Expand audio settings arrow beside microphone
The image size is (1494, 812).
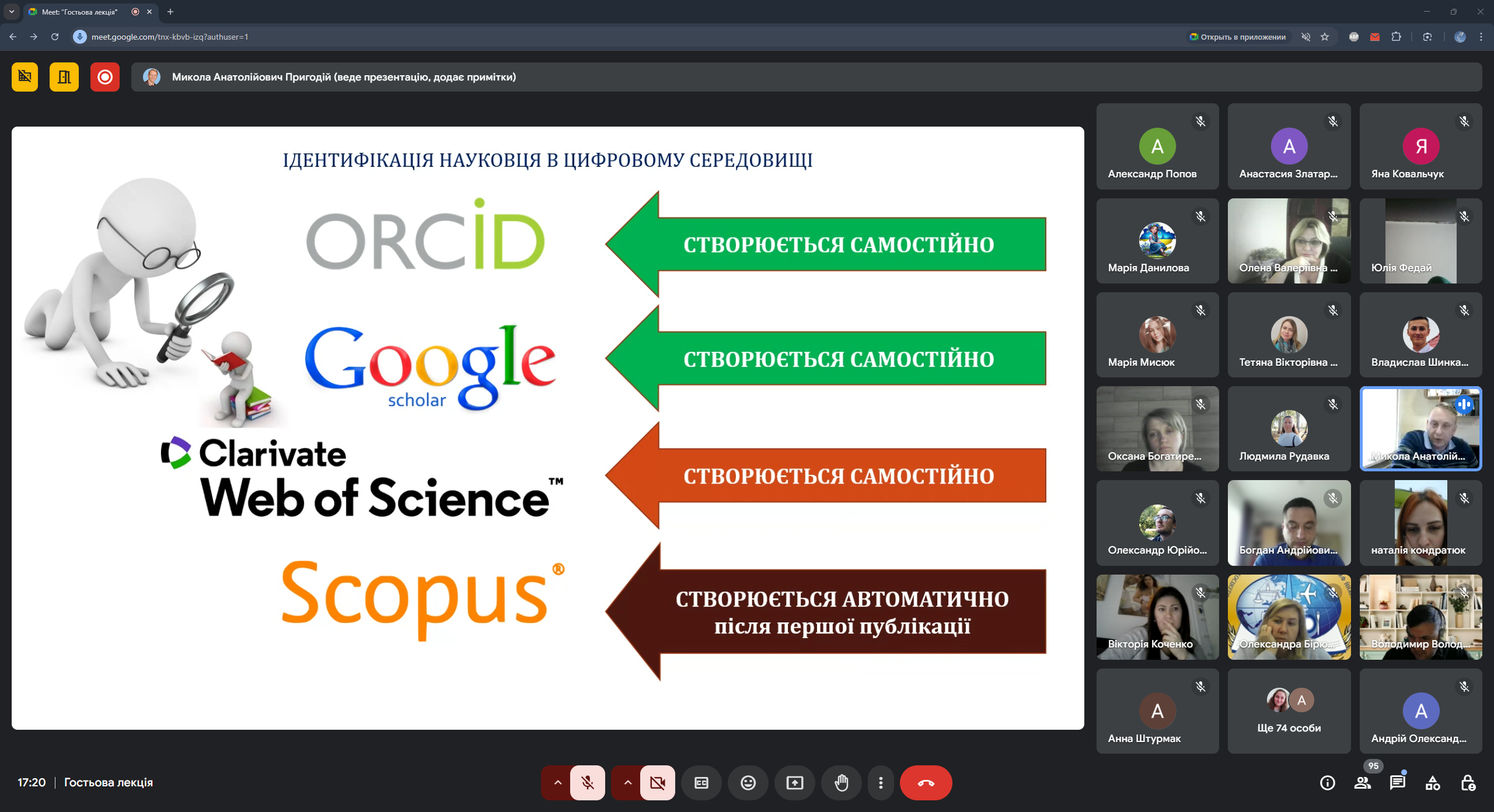pyautogui.click(x=557, y=783)
